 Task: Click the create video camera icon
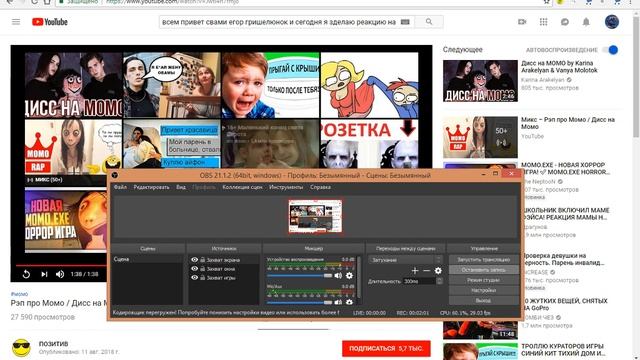pyautogui.click(x=522, y=22)
